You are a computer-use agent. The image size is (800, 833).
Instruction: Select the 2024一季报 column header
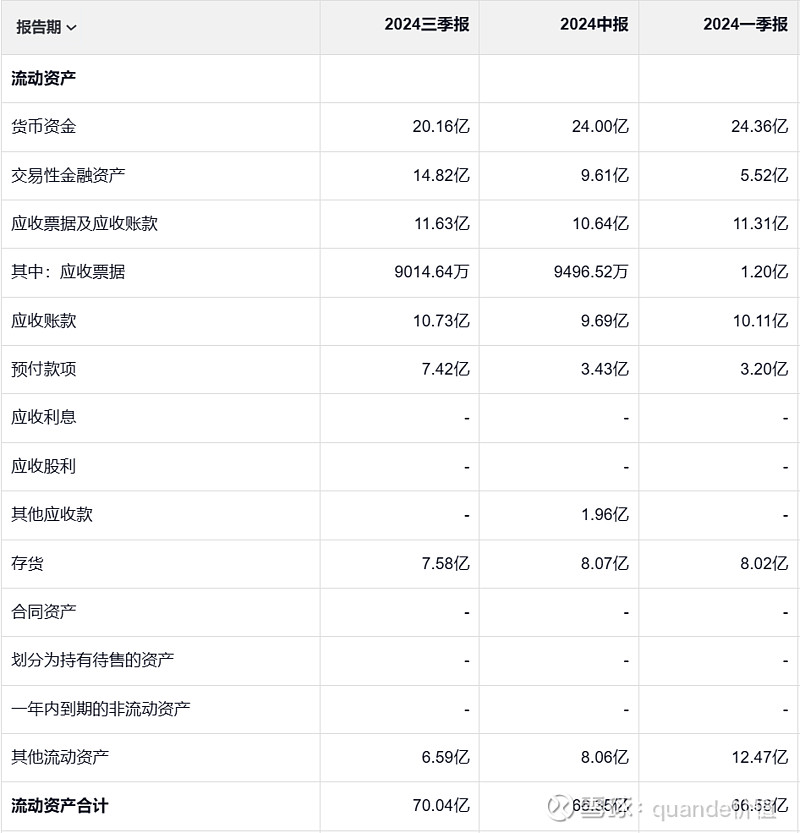[745, 24]
